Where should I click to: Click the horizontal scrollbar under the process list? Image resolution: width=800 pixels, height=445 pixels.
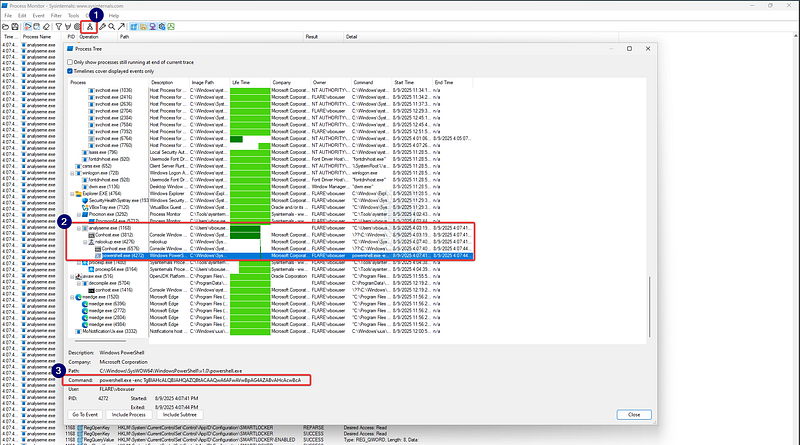(x=101, y=341)
